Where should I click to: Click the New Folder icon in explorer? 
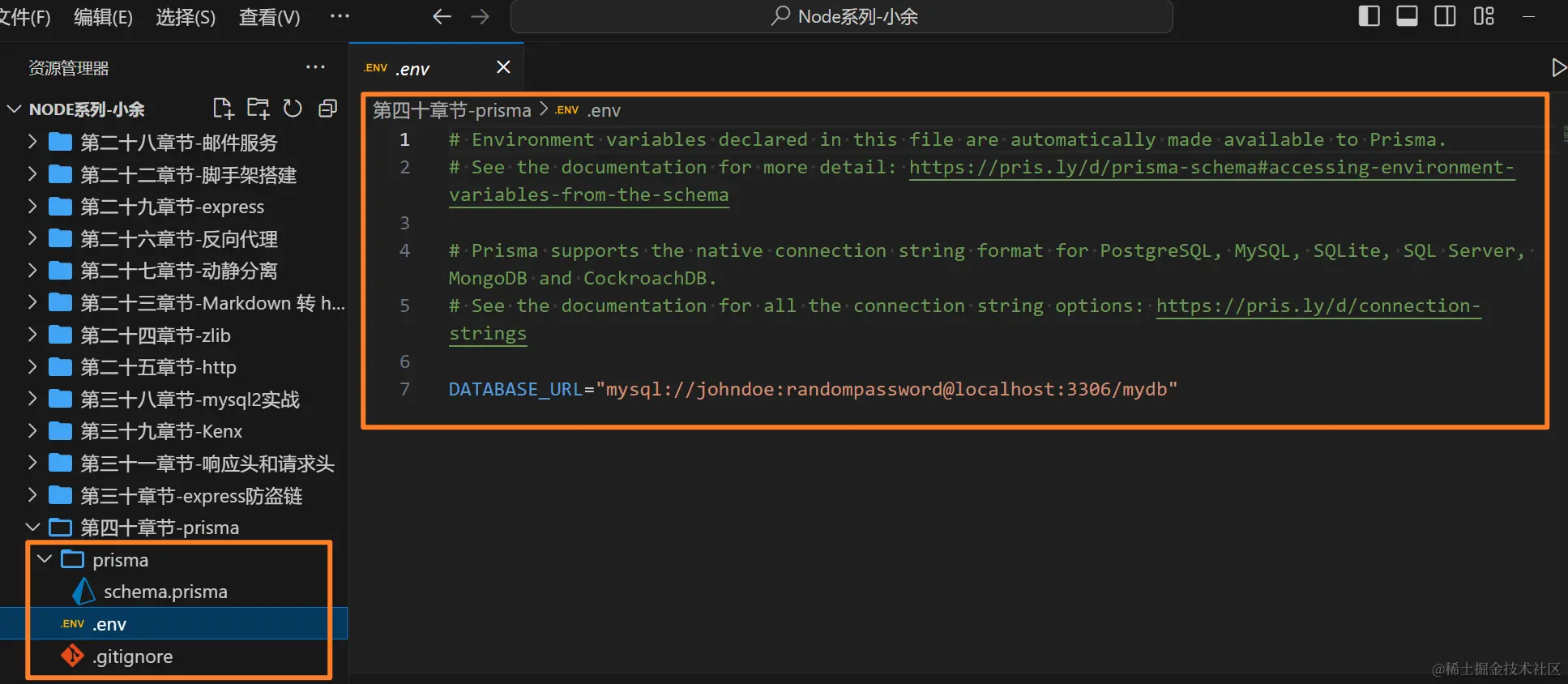pyautogui.click(x=258, y=109)
